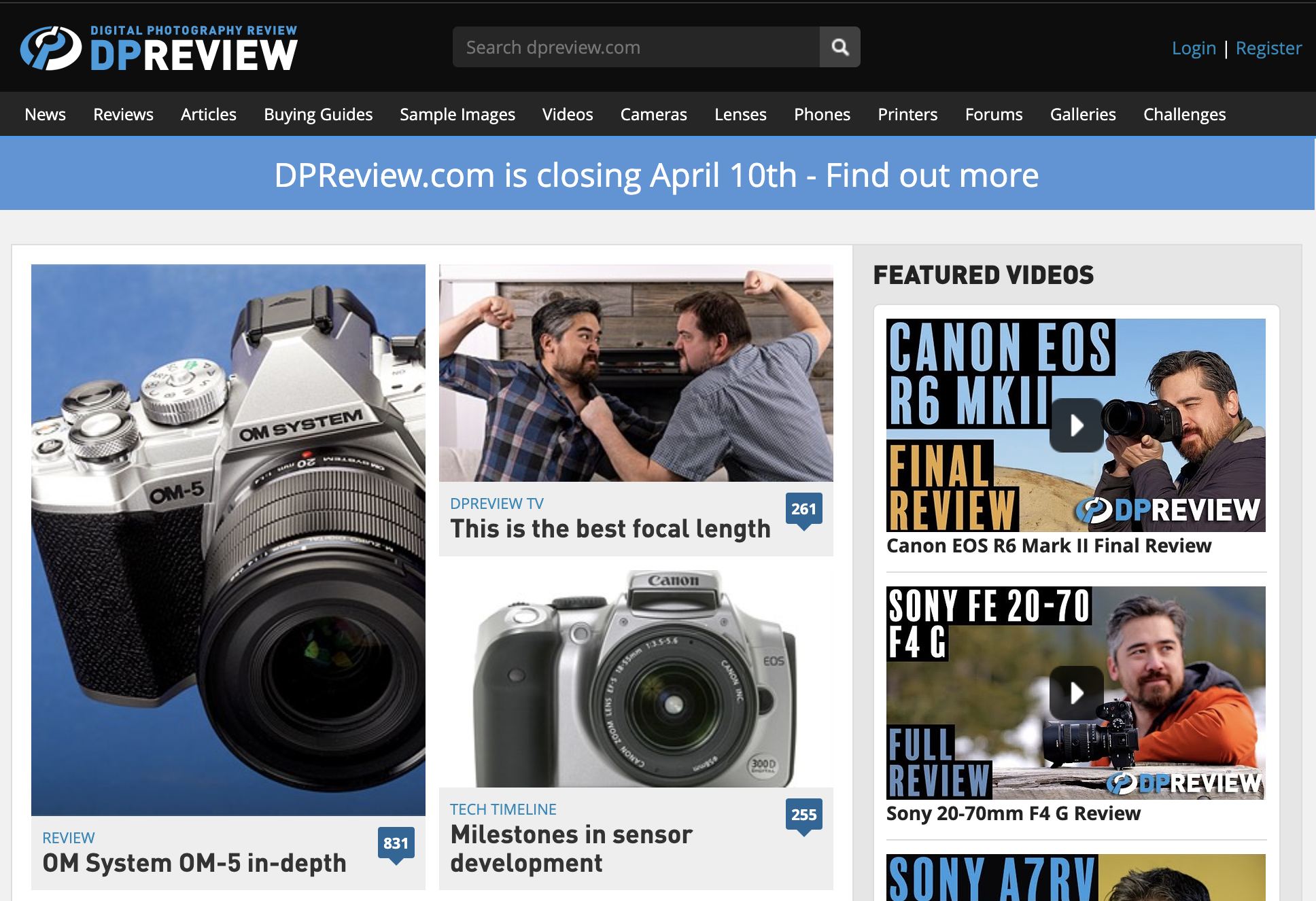Viewport: 1316px width, 901px height.
Task: Open the News menu item
Action: (x=45, y=114)
